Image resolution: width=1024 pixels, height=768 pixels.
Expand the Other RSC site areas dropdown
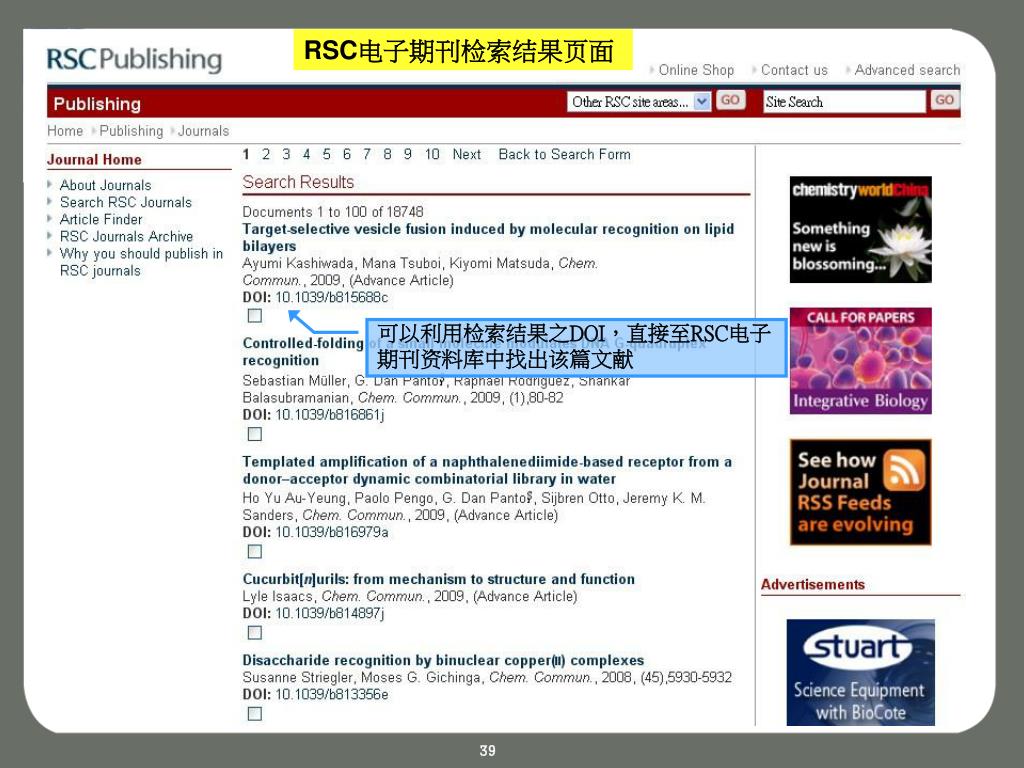click(x=639, y=101)
